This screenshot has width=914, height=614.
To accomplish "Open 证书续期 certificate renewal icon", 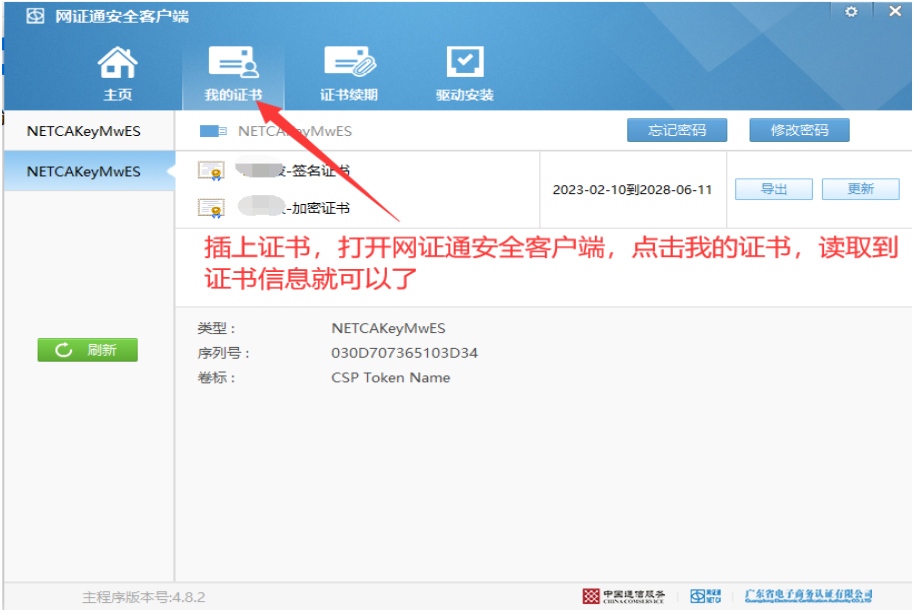I will (349, 65).
